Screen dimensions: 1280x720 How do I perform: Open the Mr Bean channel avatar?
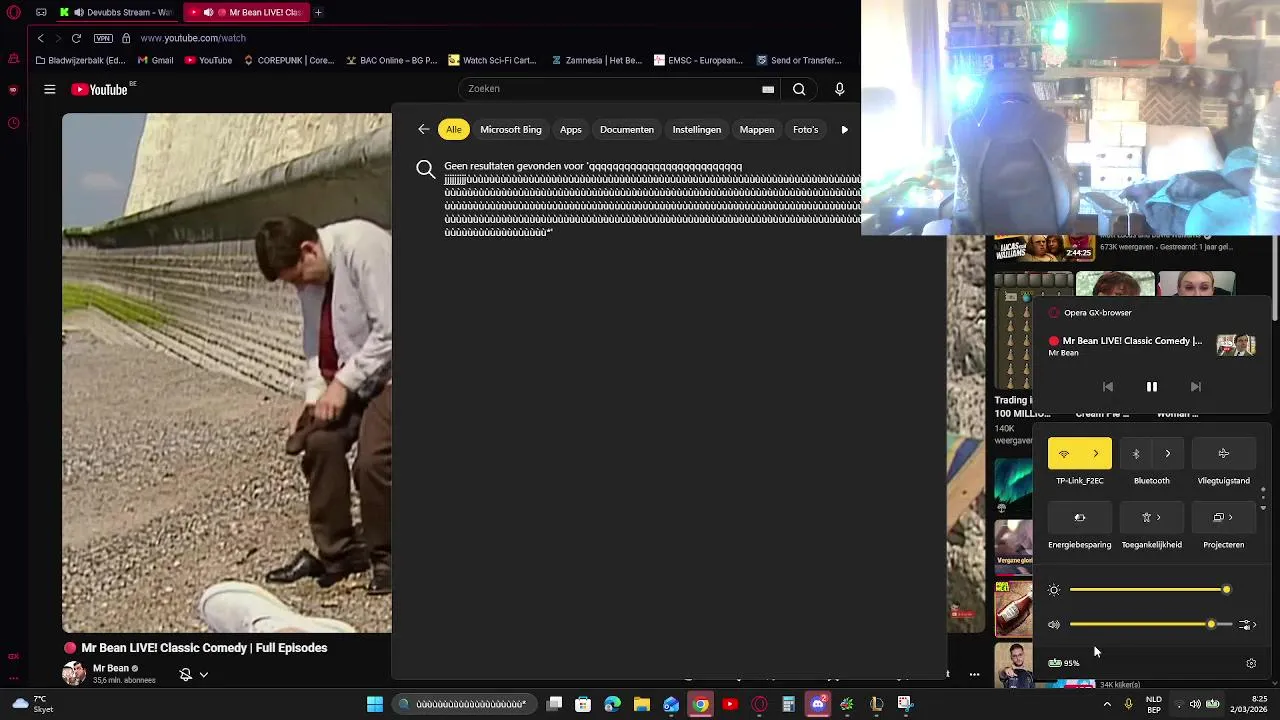coord(74,673)
